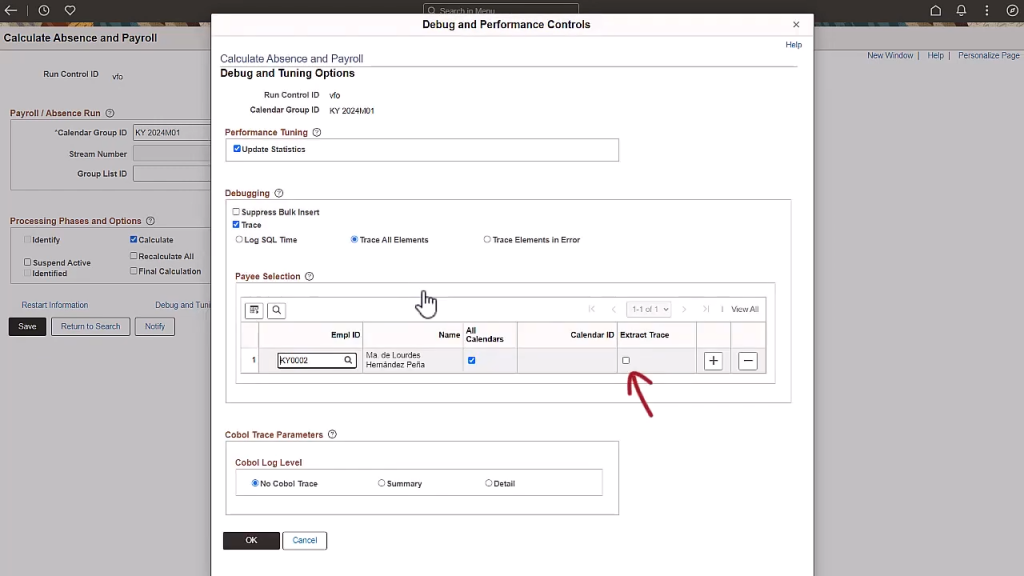
Task: Open the grid personalize icon in Payee Selection
Action: 255,310
